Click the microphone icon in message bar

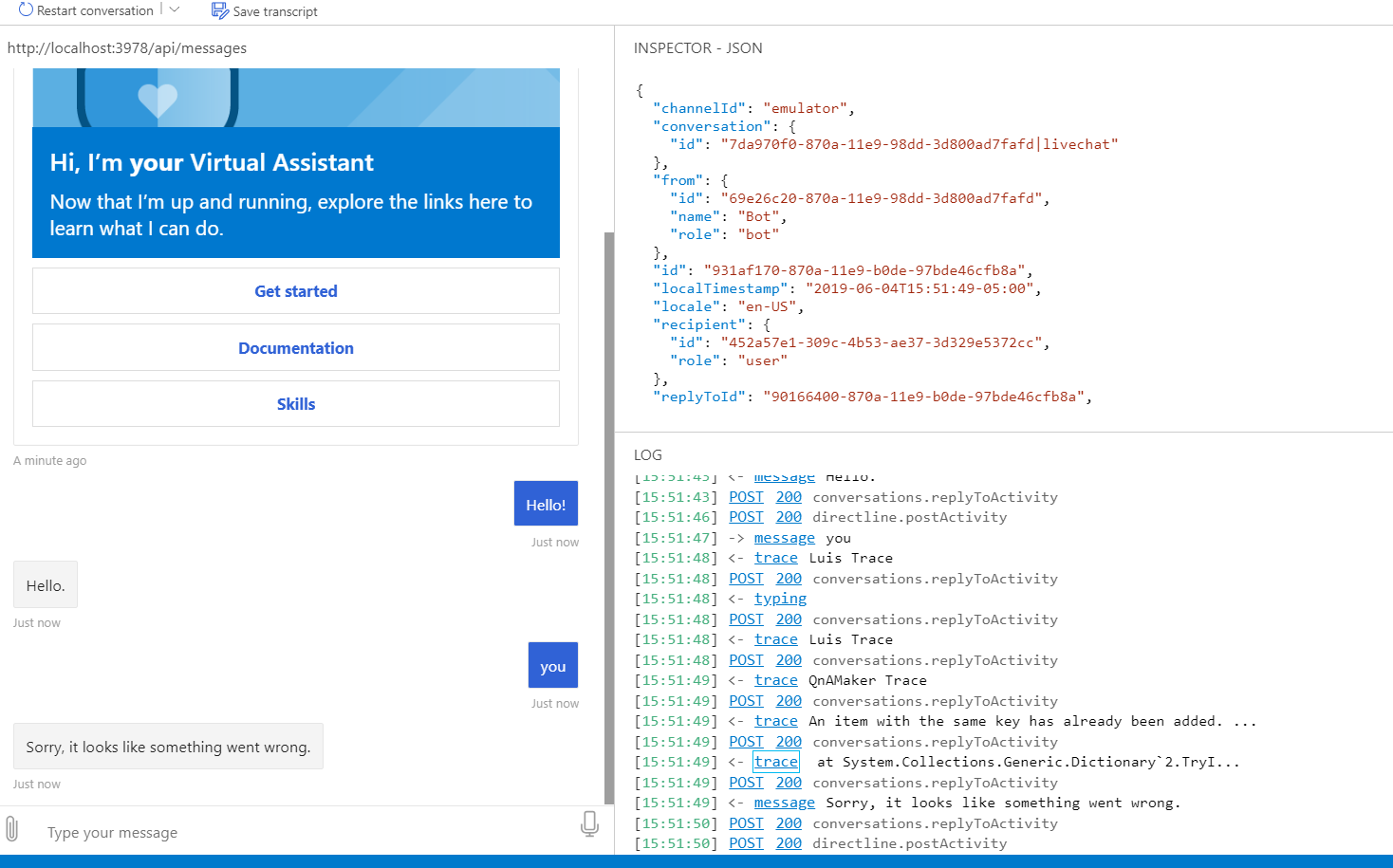coord(589,825)
